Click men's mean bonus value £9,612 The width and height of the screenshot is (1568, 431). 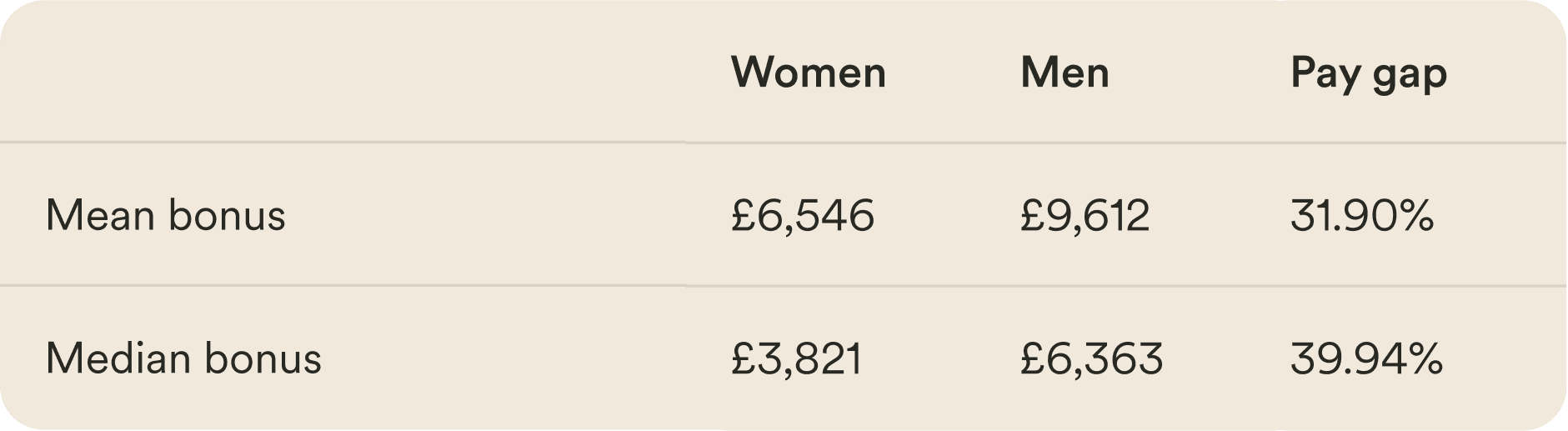pyautogui.click(x=1085, y=215)
